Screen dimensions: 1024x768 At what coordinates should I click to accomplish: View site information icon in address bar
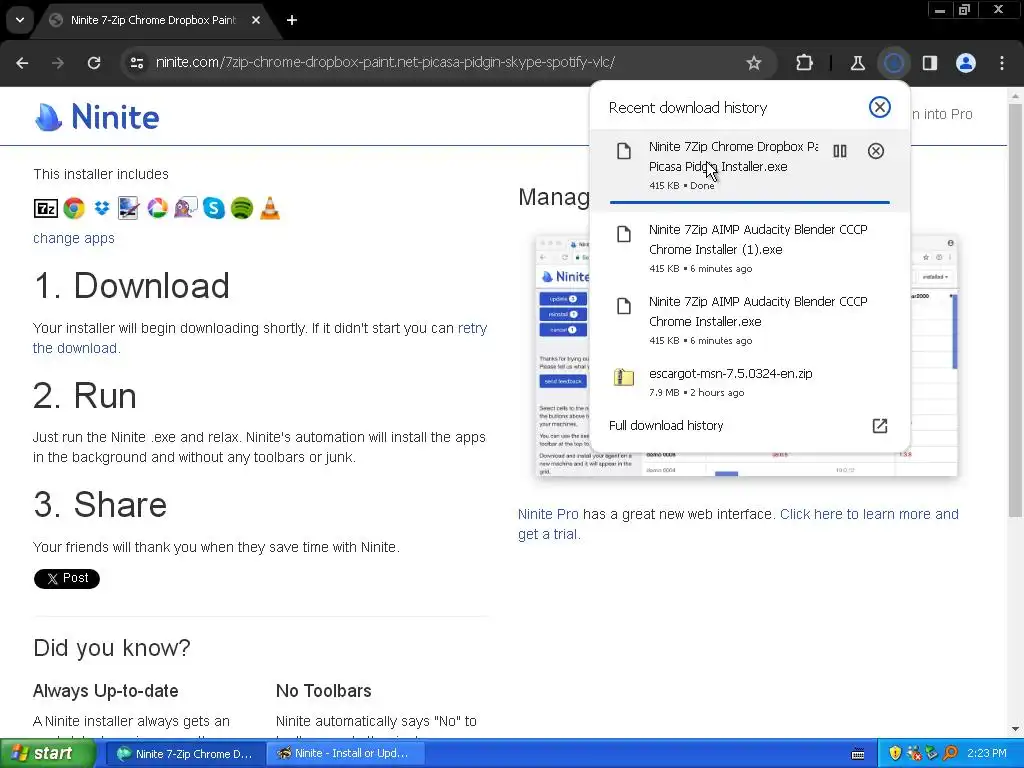[137, 63]
